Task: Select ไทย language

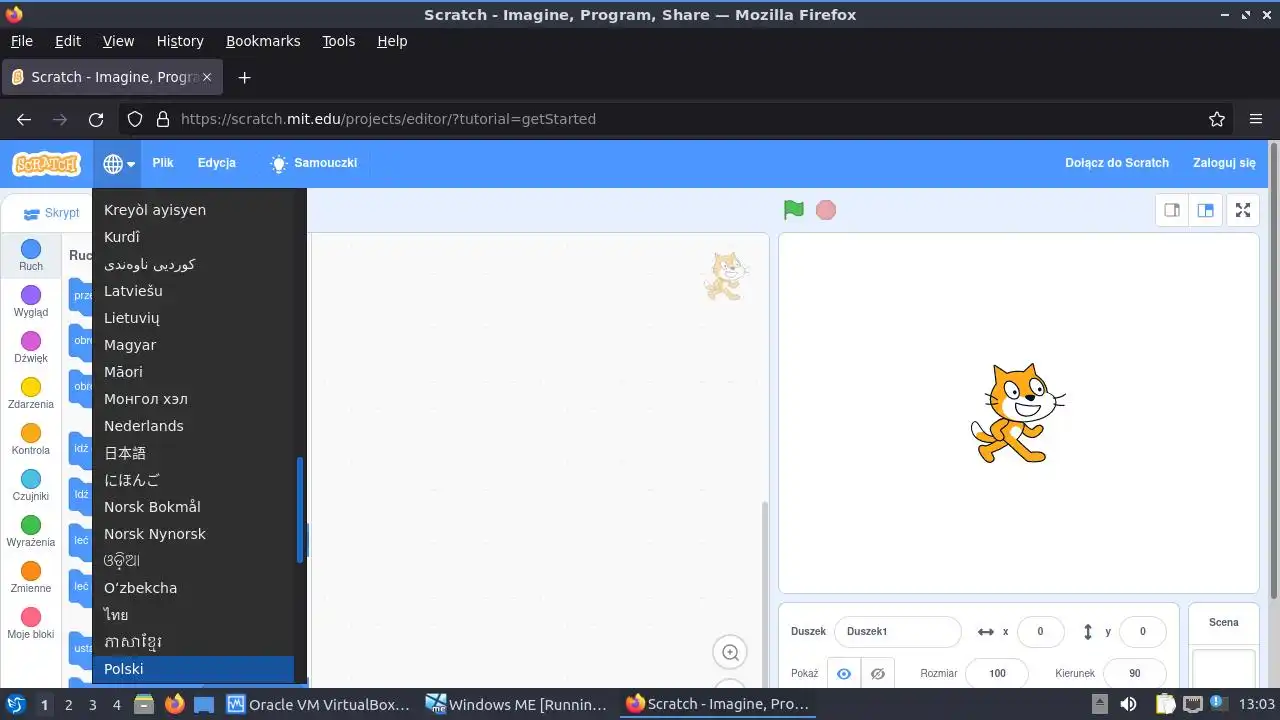Action: coord(194,615)
